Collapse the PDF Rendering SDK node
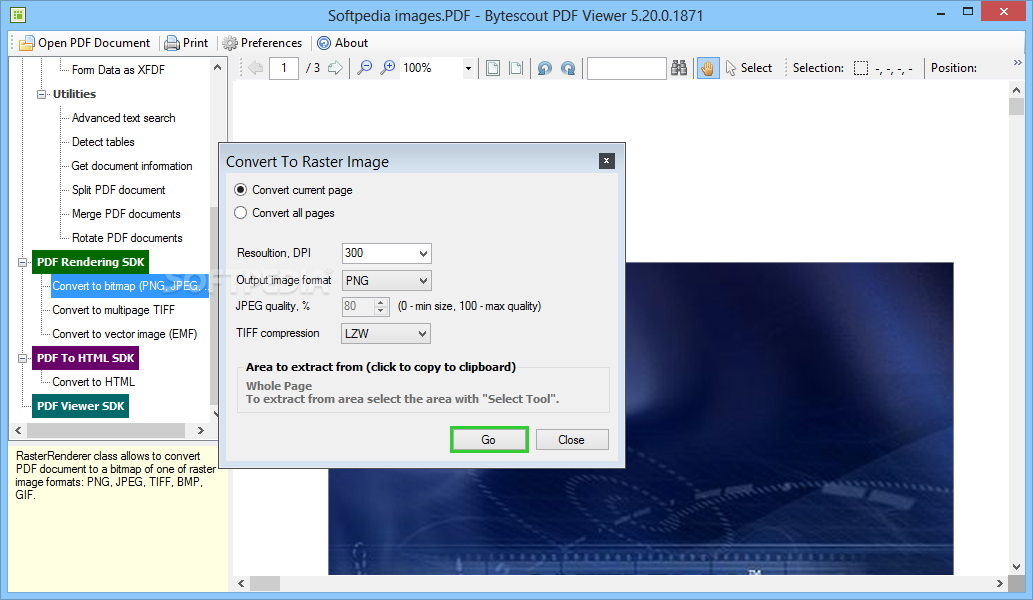Image resolution: width=1033 pixels, height=600 pixels. [x=22, y=262]
